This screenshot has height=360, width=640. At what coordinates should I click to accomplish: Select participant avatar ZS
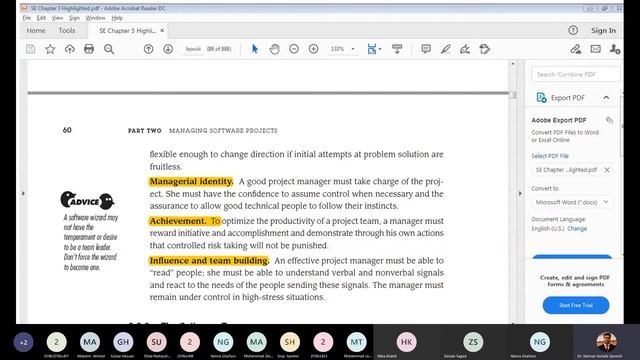click(x=473, y=342)
